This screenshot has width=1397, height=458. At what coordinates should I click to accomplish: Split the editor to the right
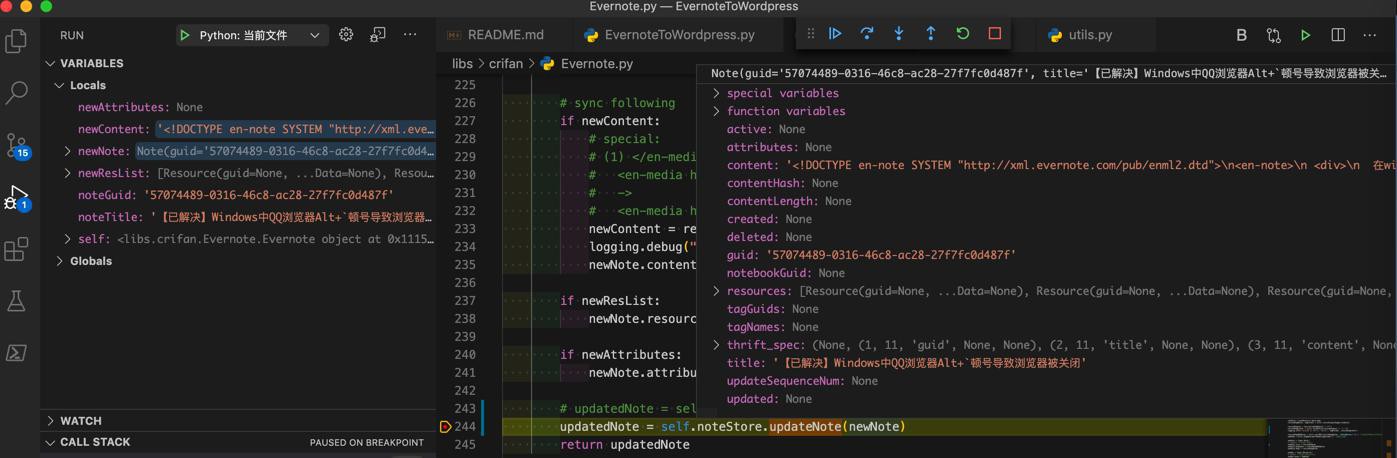pyautogui.click(x=1338, y=34)
